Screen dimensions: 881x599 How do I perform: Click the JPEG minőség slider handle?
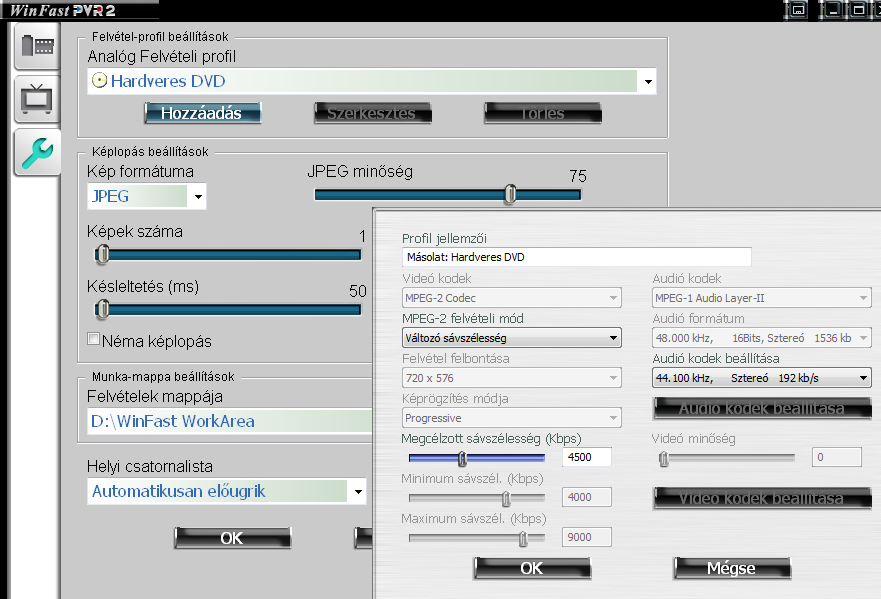[510, 194]
